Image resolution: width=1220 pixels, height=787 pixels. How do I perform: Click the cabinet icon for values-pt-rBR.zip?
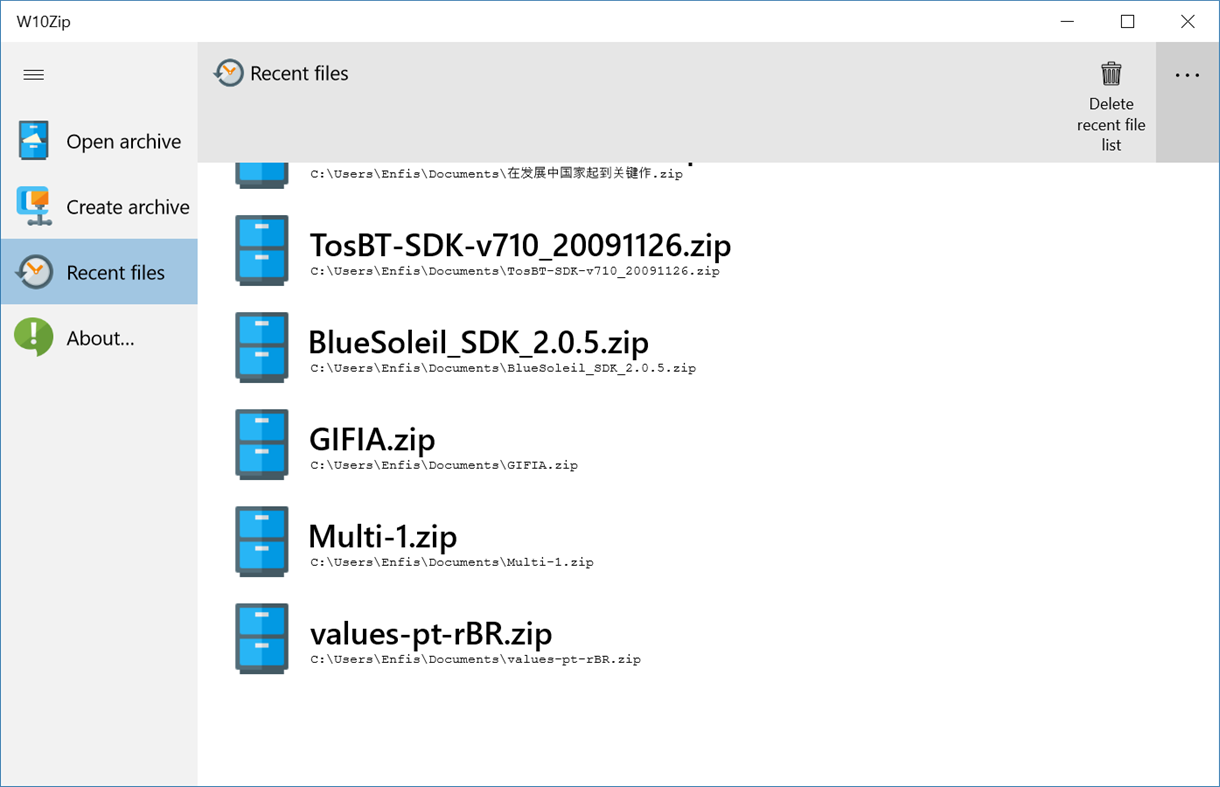[261, 638]
